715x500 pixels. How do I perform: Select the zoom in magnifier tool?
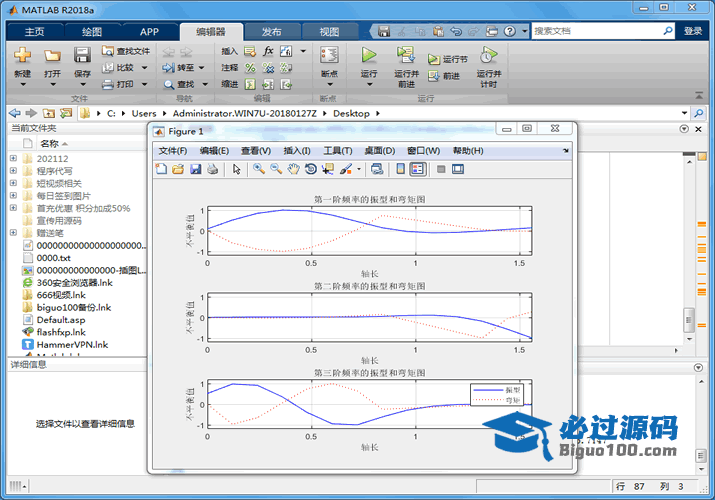click(259, 169)
